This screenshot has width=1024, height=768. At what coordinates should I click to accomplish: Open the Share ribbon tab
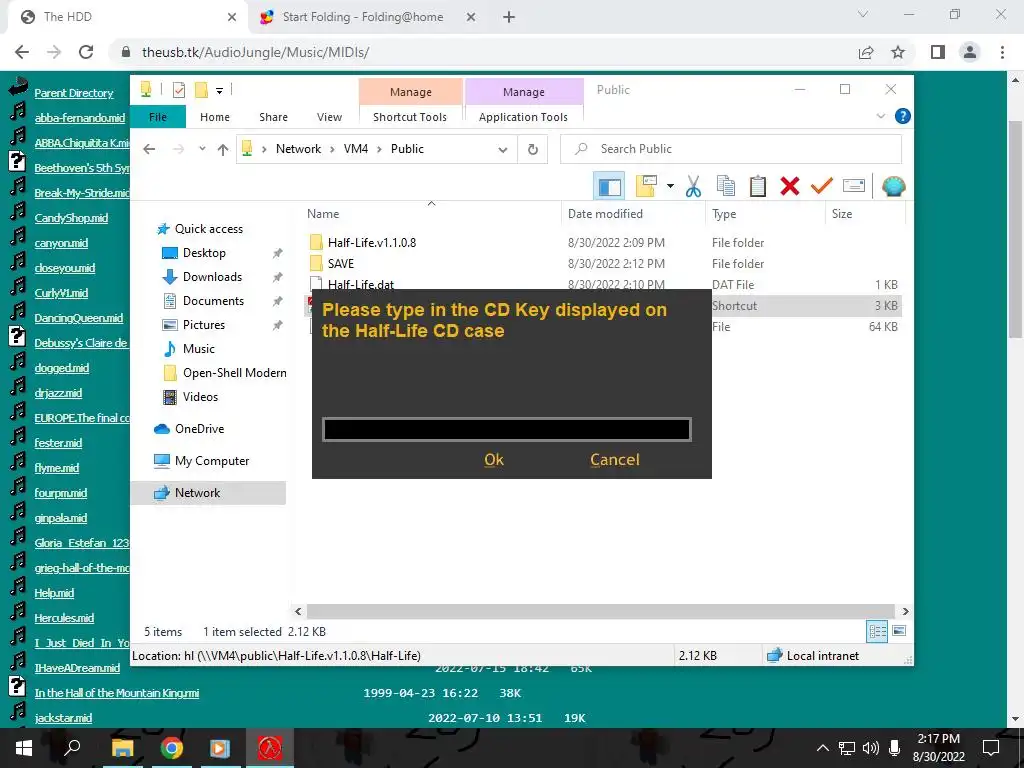pyautogui.click(x=273, y=117)
